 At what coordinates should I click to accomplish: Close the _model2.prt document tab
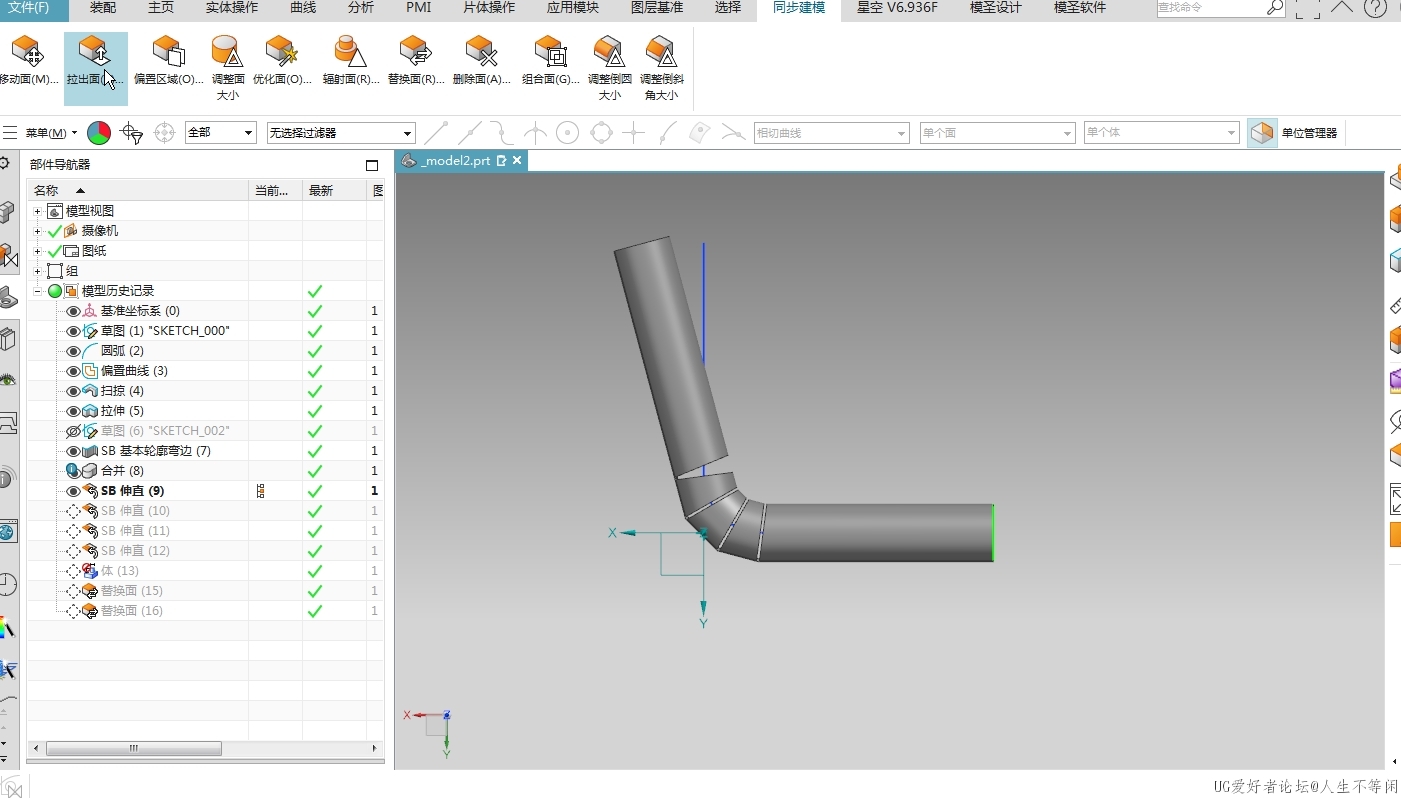pyautogui.click(x=517, y=160)
